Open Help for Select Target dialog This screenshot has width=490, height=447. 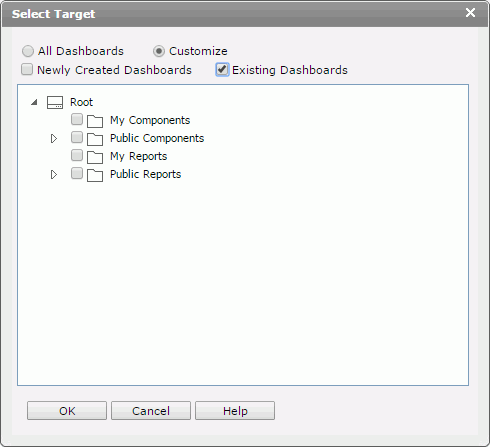(x=235, y=411)
